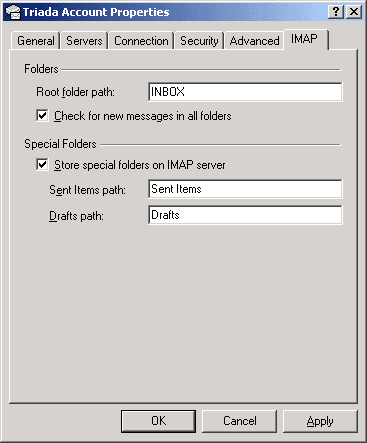Click the question mark help button
367x443 pixels.
pos(336,12)
